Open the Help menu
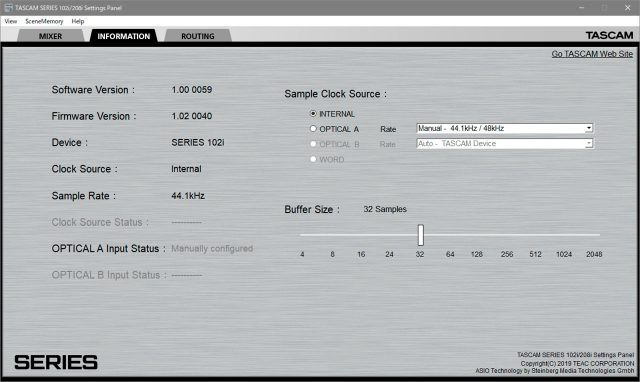The width and height of the screenshot is (640, 382). [x=78, y=21]
